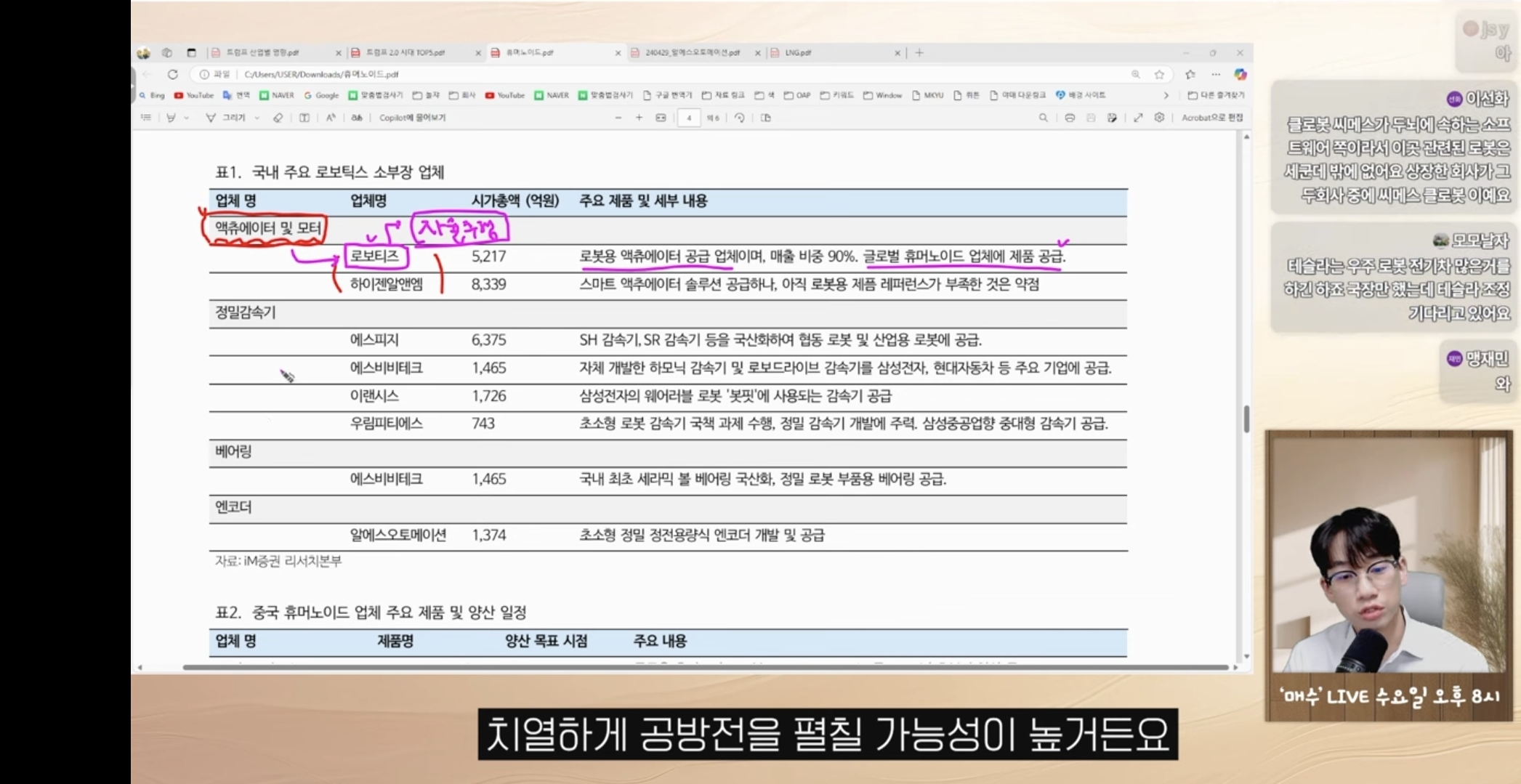The width and height of the screenshot is (1521, 784).
Task: Click the 하이젠알앤엠 company name cell
Action: [387, 284]
